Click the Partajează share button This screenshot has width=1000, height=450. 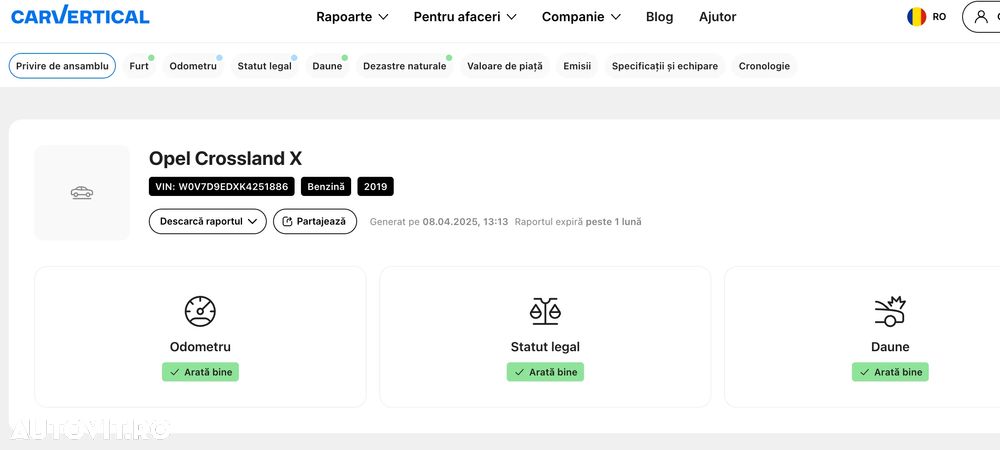click(x=315, y=221)
